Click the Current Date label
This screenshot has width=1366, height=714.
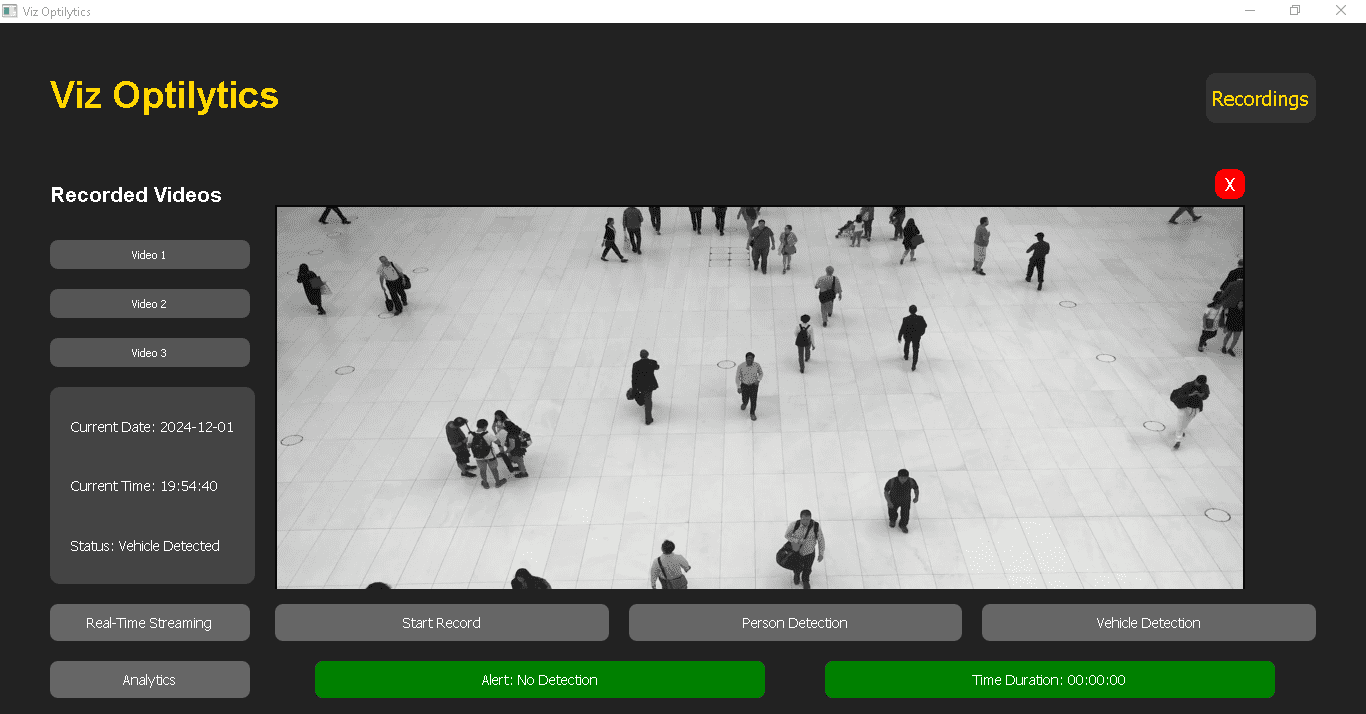152,427
